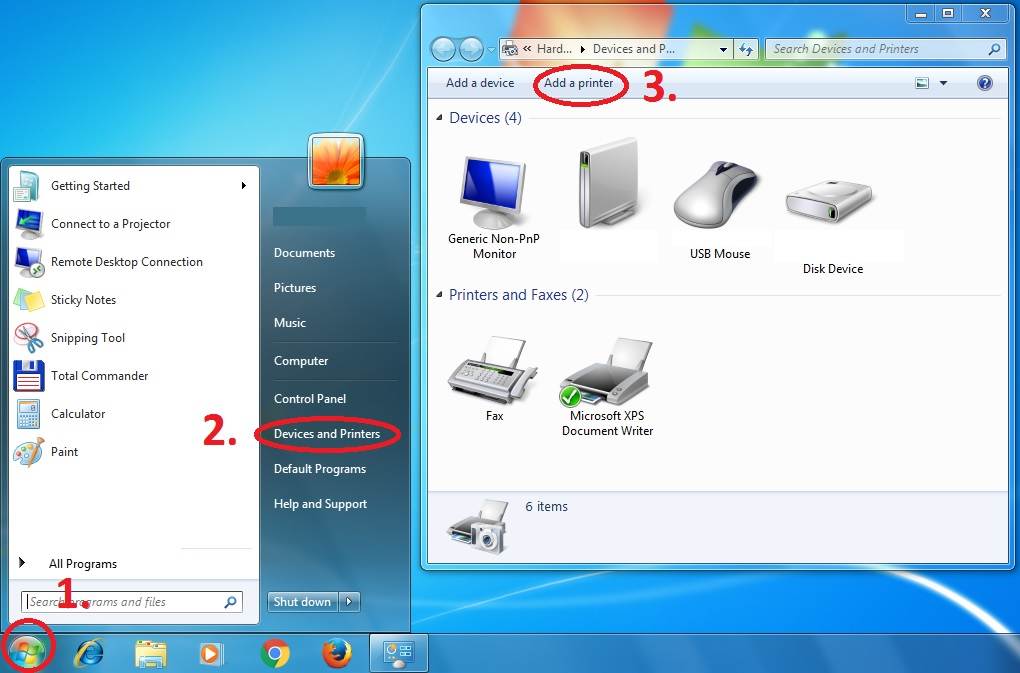Open Control Panel
Image resolution: width=1020 pixels, height=673 pixels.
point(310,399)
